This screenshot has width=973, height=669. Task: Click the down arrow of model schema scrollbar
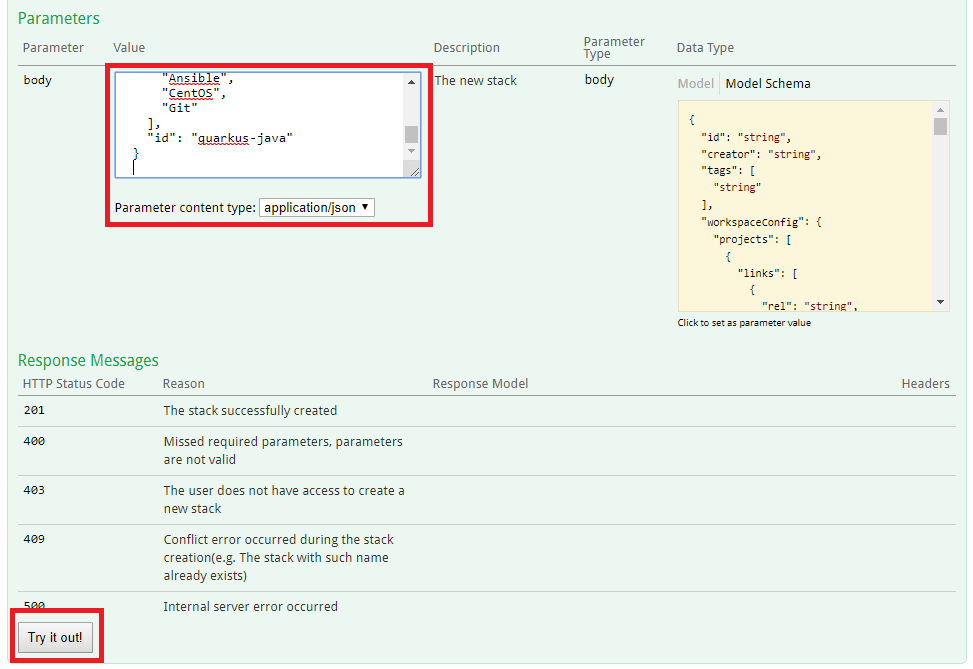click(x=940, y=302)
